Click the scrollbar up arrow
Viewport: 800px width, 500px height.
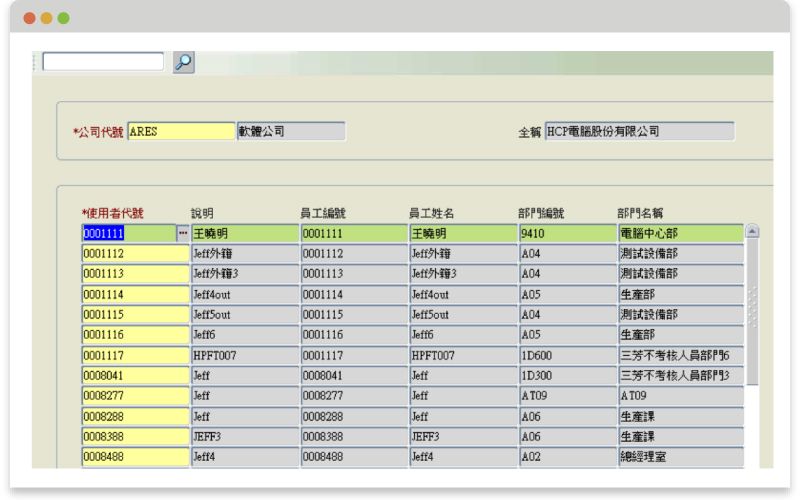752,232
